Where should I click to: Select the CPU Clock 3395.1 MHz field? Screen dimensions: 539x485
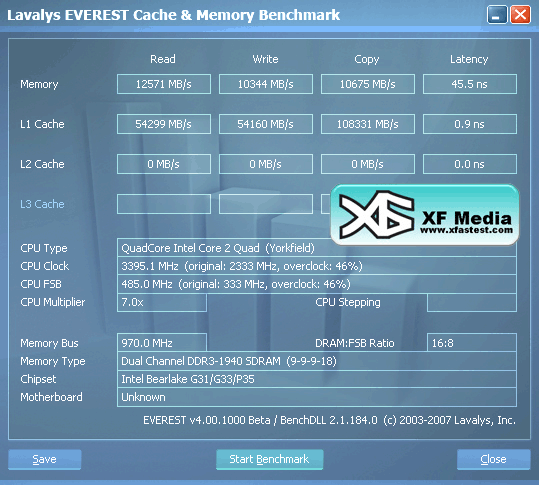pos(317,266)
